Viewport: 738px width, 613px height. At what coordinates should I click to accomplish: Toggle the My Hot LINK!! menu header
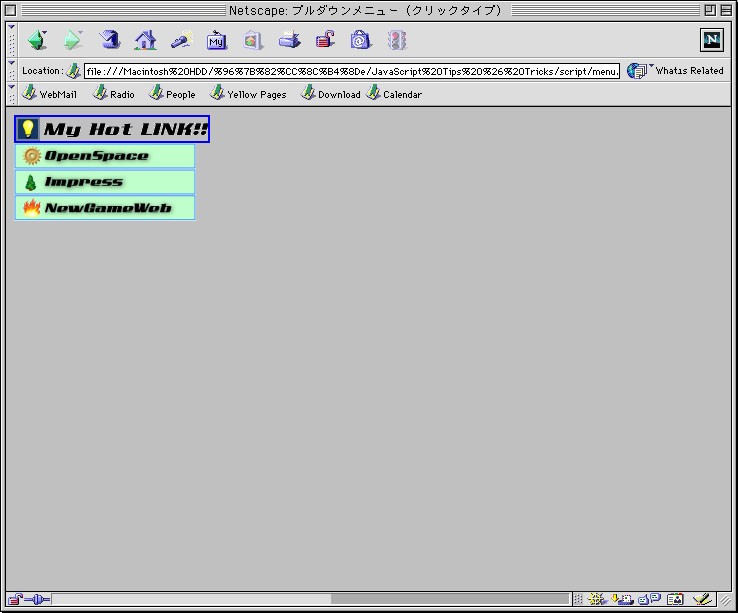[x=112, y=129]
